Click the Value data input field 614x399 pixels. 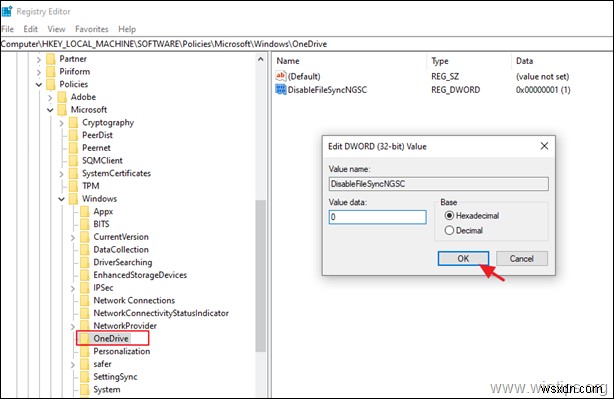pos(377,217)
